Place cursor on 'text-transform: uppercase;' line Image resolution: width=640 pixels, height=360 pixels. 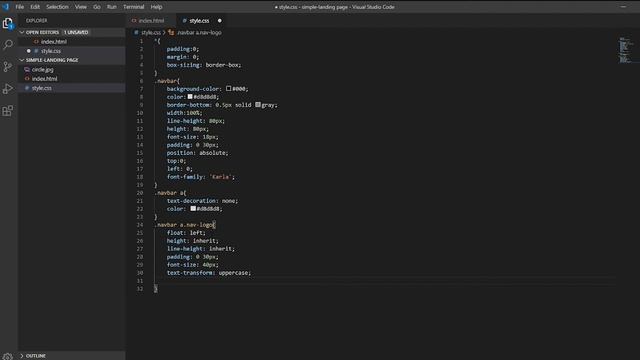coord(209,273)
